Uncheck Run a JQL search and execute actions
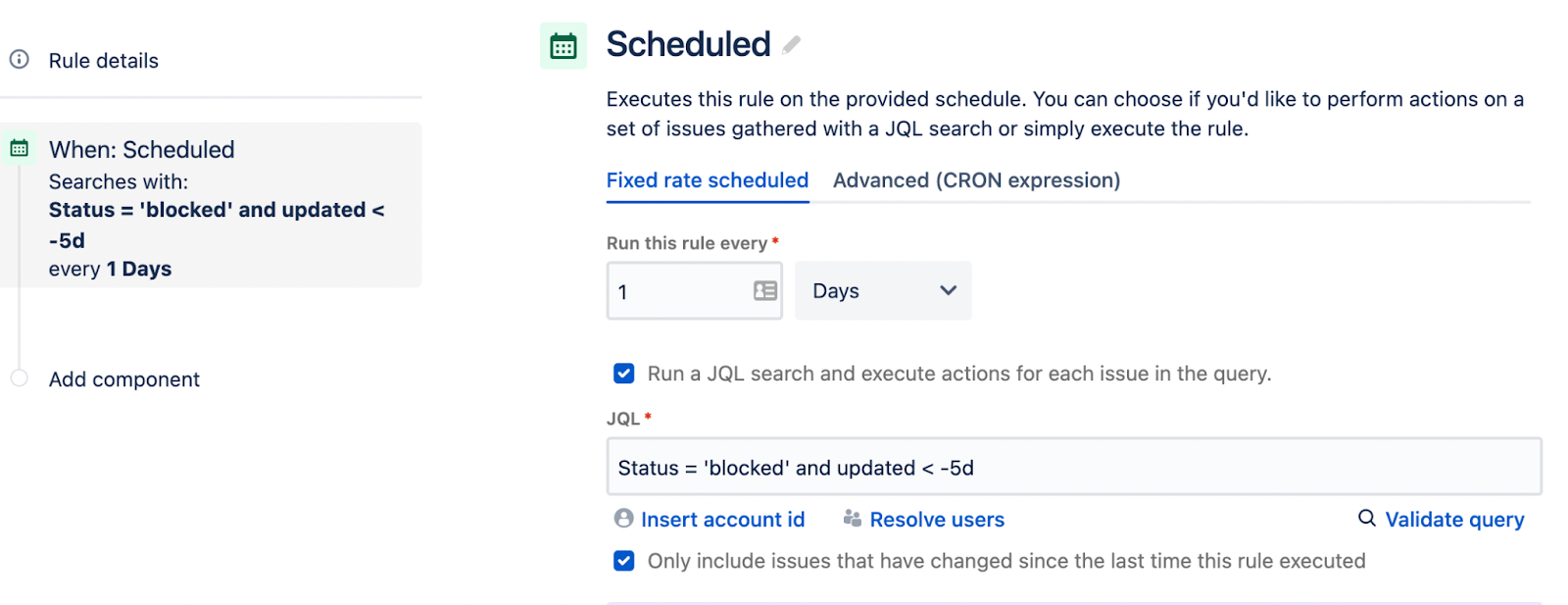The height and width of the screenshot is (605, 1568). [x=624, y=374]
